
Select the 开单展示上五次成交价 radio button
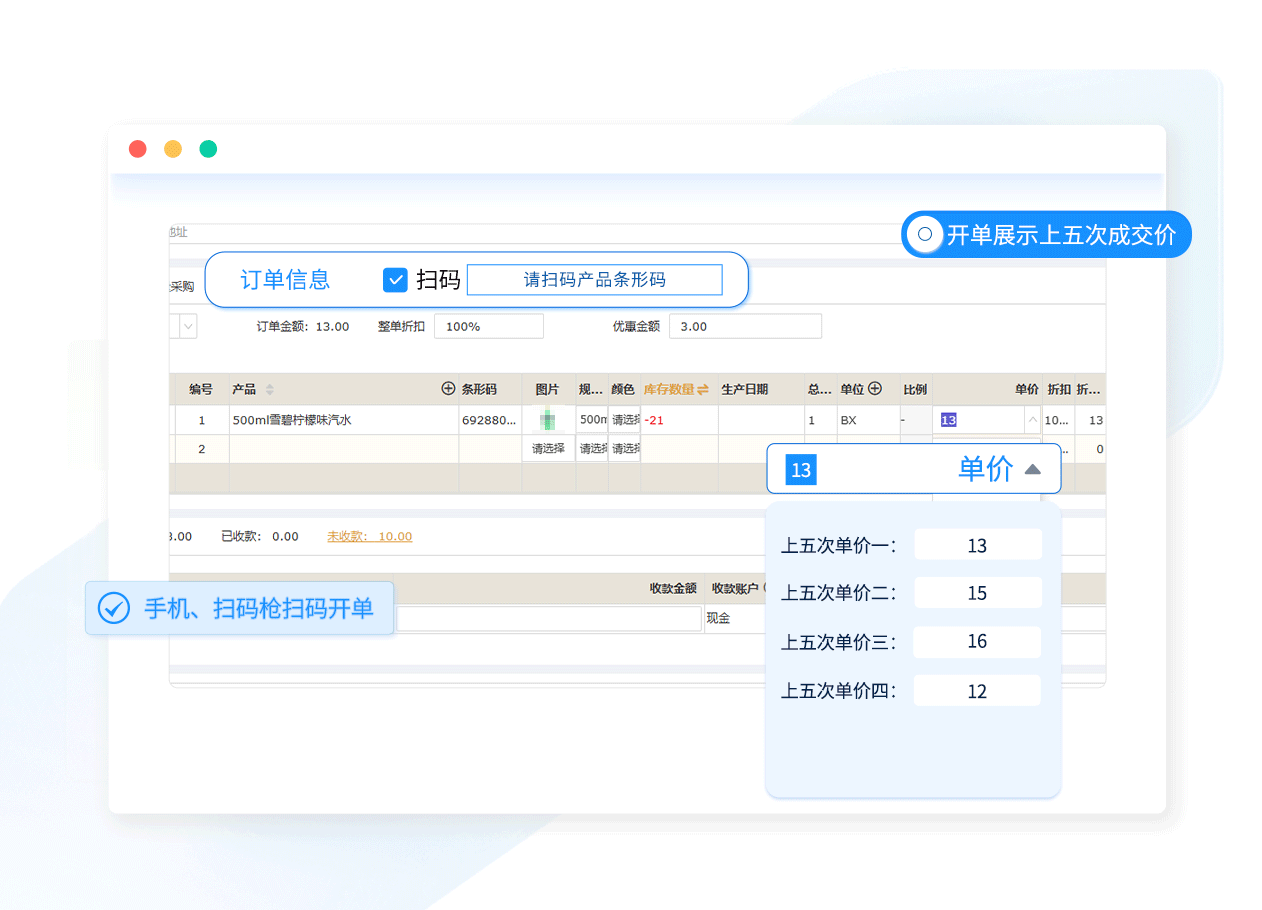[925, 235]
